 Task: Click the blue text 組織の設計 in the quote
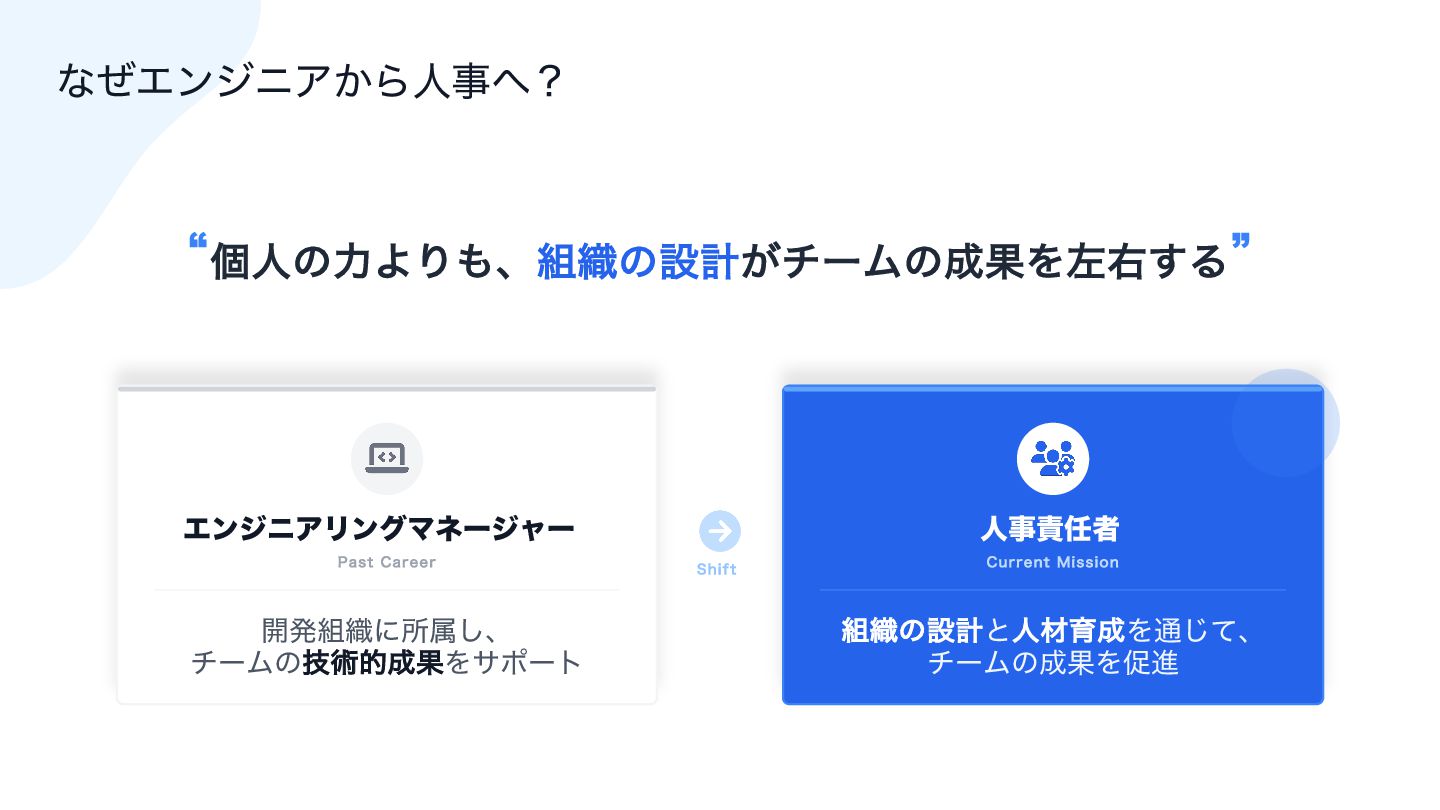tap(637, 262)
